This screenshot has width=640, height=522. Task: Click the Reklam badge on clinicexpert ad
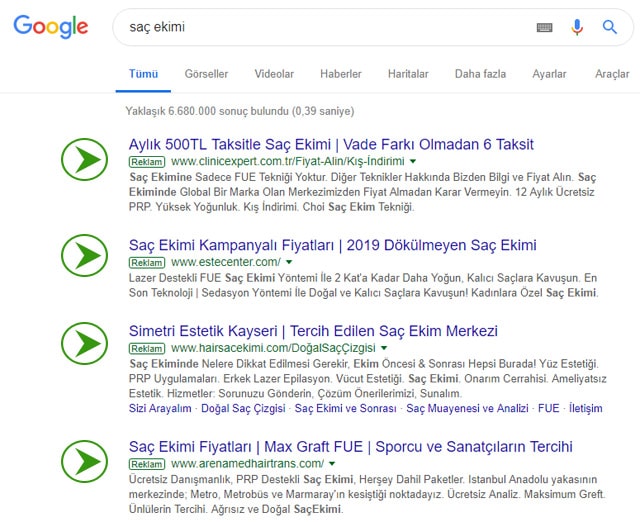click(x=147, y=162)
